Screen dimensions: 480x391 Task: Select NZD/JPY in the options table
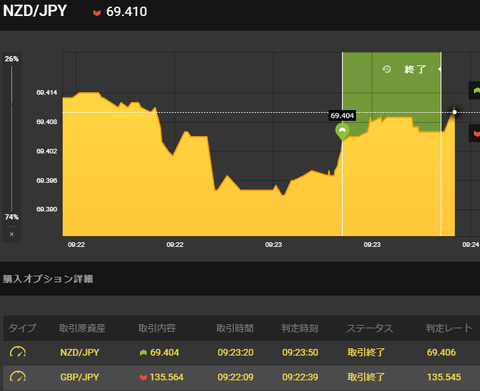80,352
